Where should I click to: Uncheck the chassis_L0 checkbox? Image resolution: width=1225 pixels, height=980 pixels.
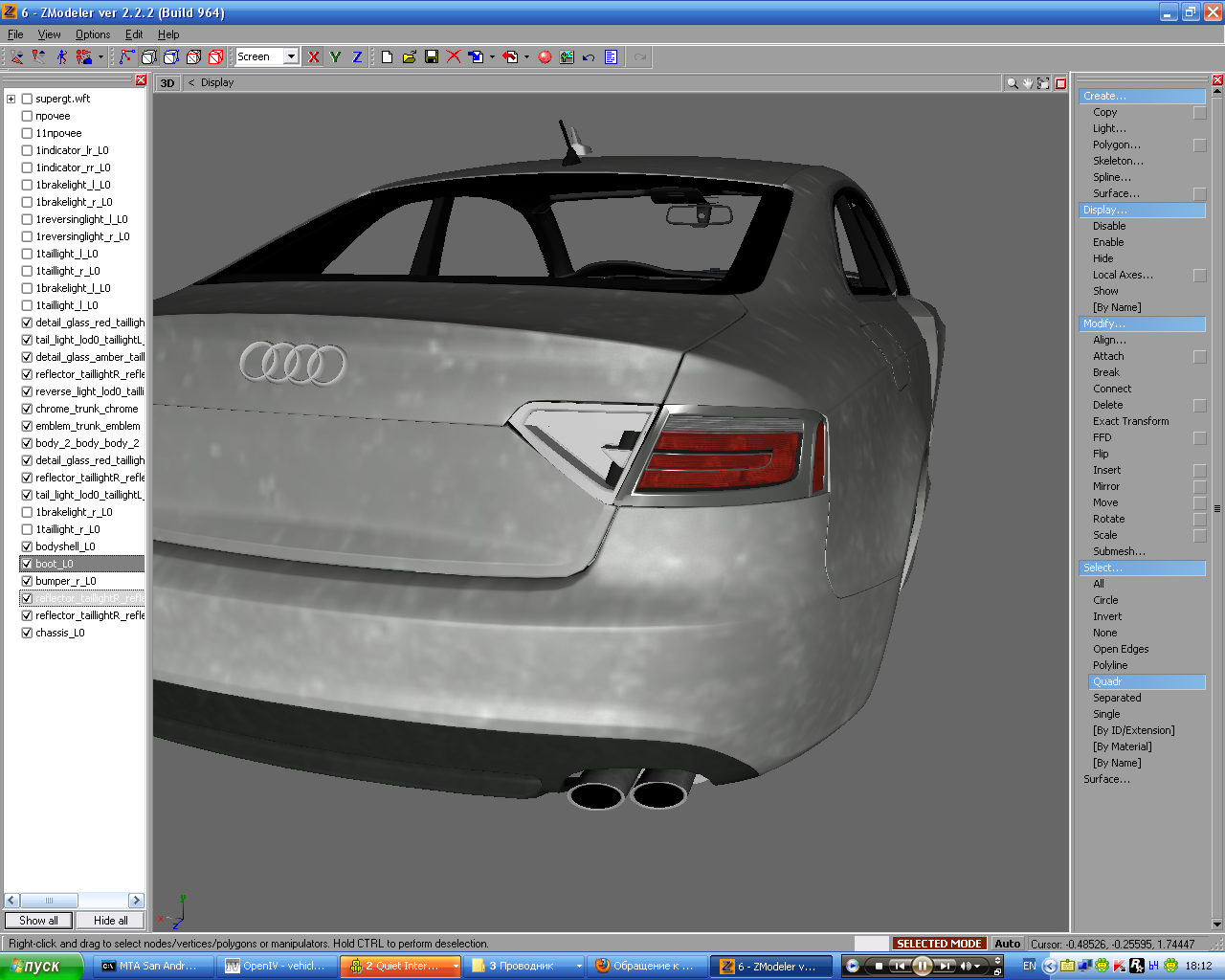[x=27, y=633]
